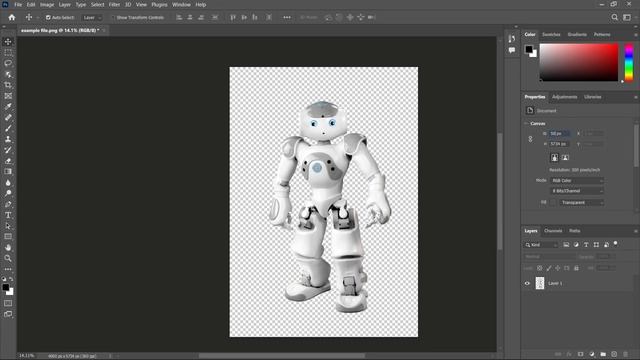Select the Path Selection tool
The image size is (640, 360).
pos(8,226)
